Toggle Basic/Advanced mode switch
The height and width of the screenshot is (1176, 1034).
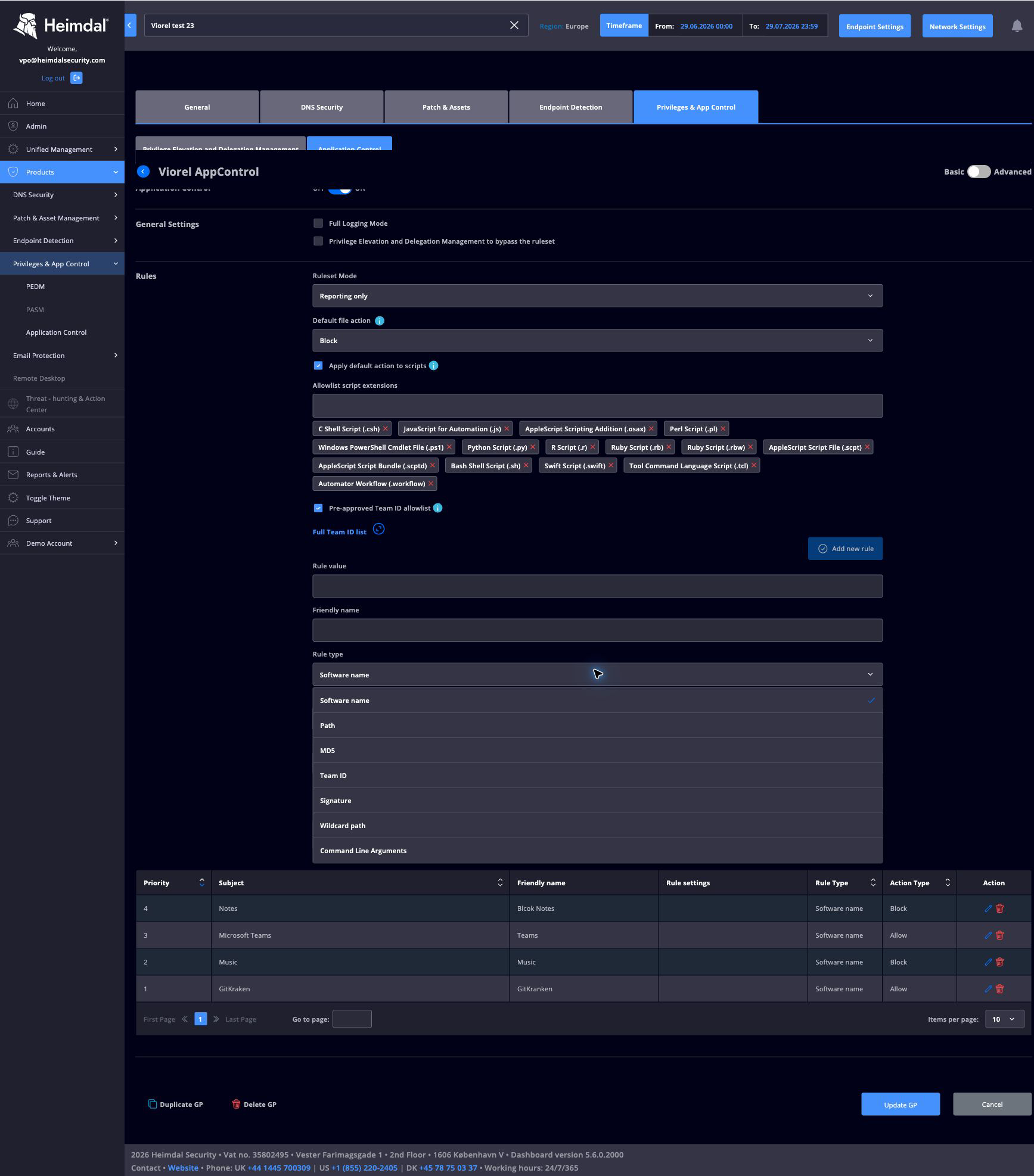tap(979, 172)
